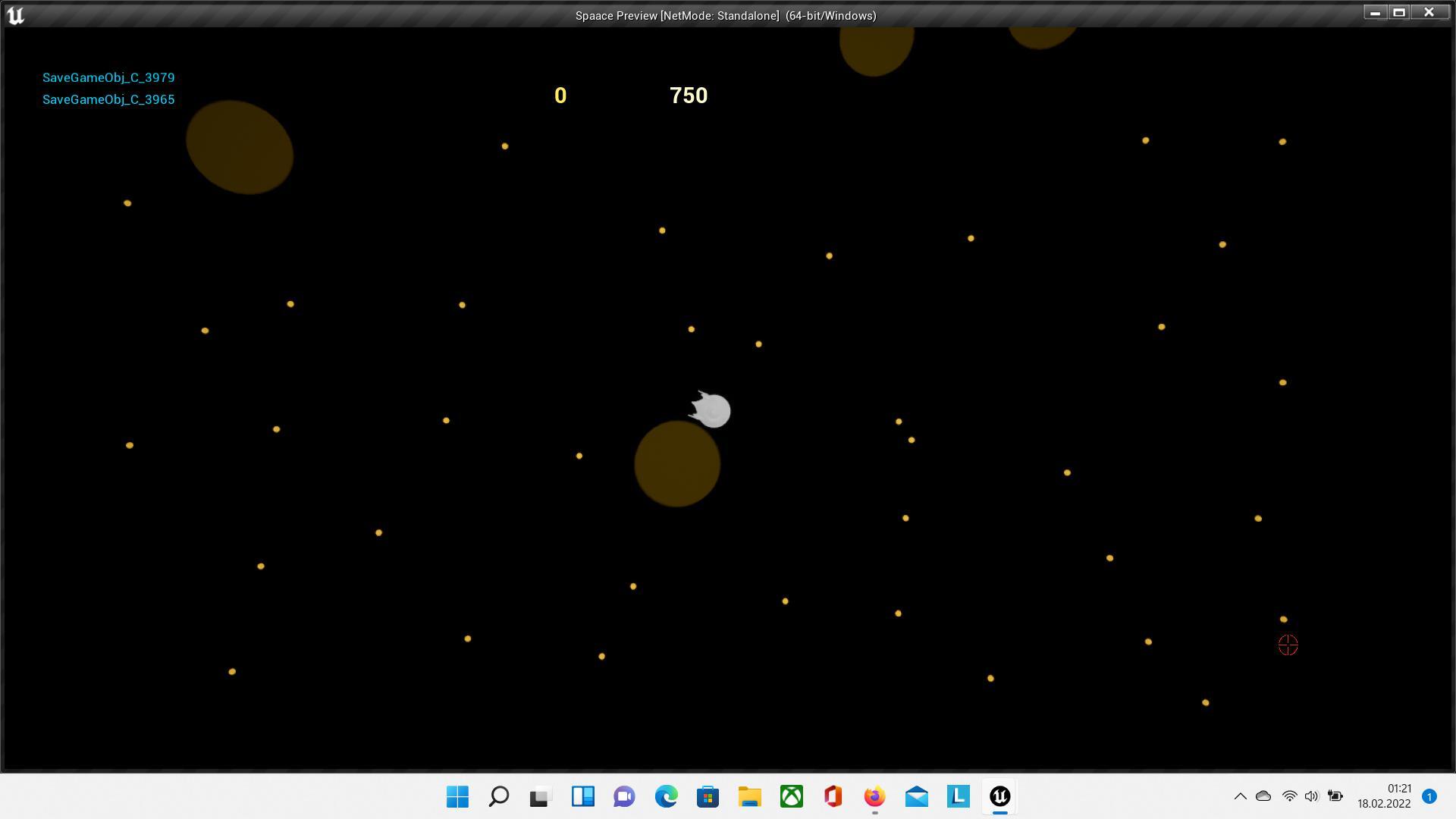Click the red crosshair target marker
The image size is (1456, 819).
tap(1288, 645)
